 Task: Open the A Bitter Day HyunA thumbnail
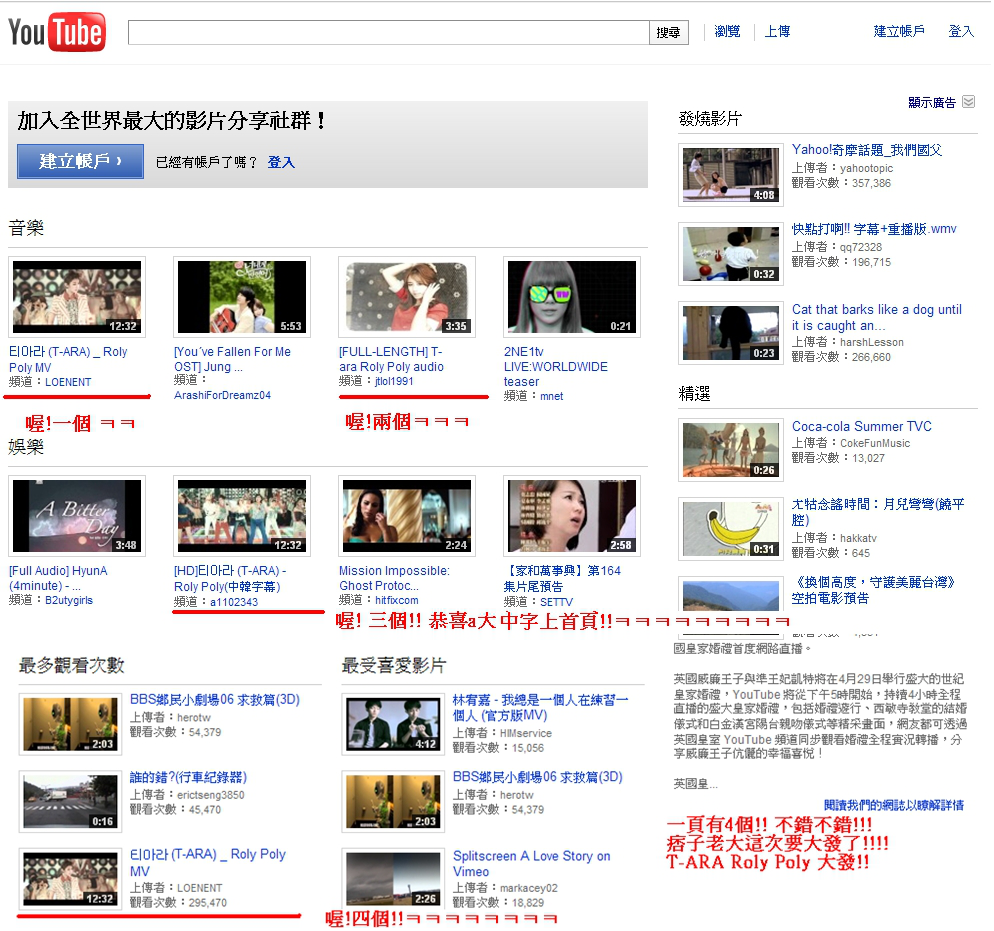pyautogui.click(x=77, y=516)
